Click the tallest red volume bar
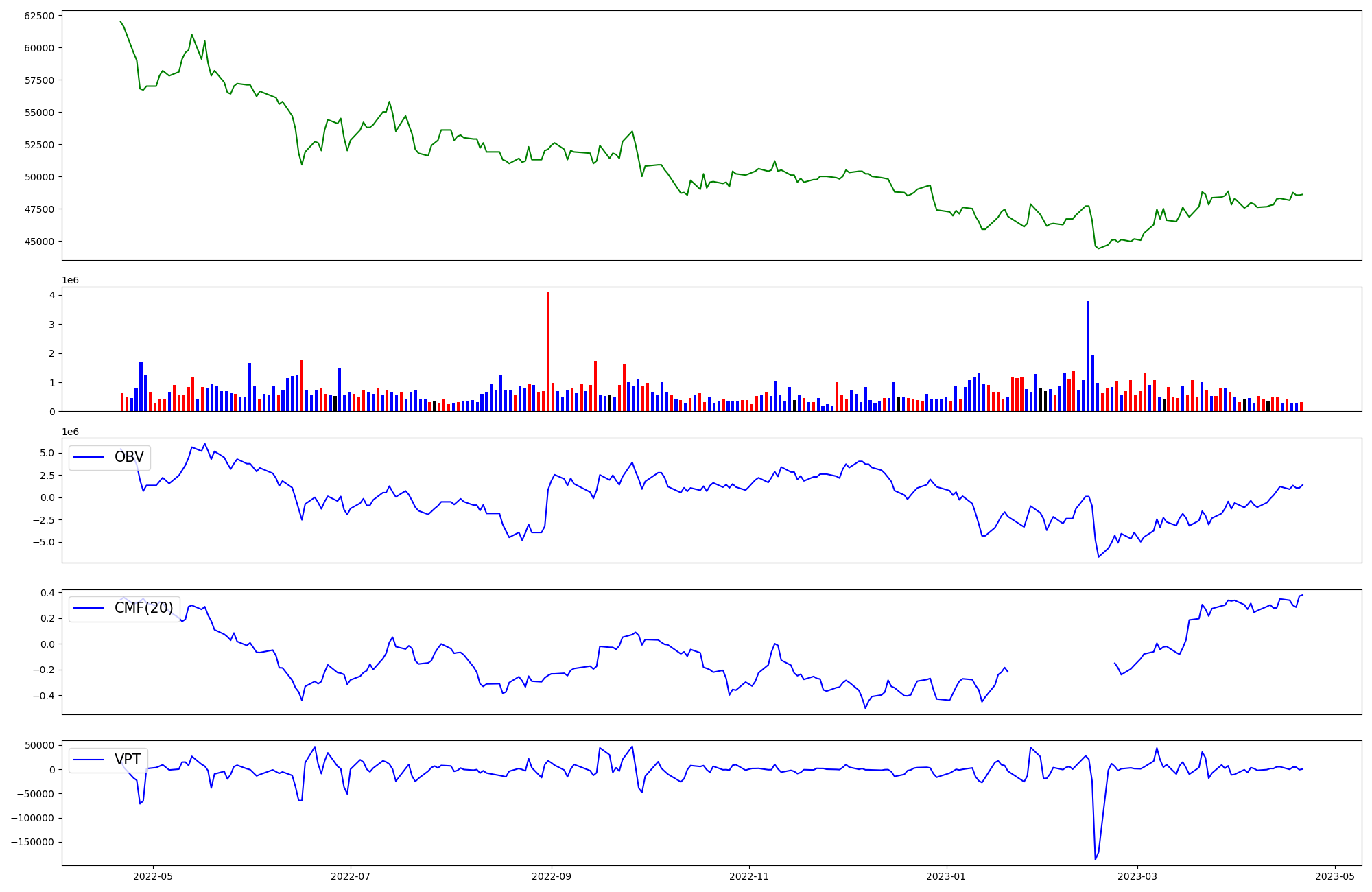The image size is (1372, 892). (x=548, y=350)
